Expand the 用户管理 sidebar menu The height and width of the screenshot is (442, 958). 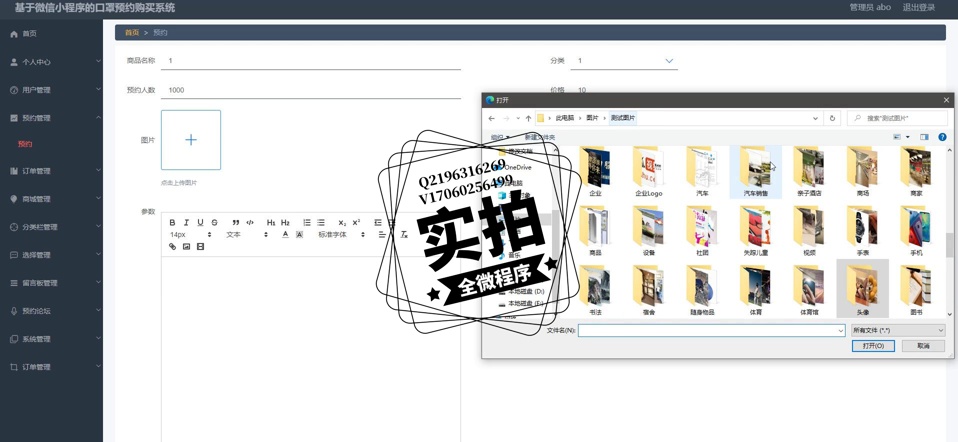(50, 90)
